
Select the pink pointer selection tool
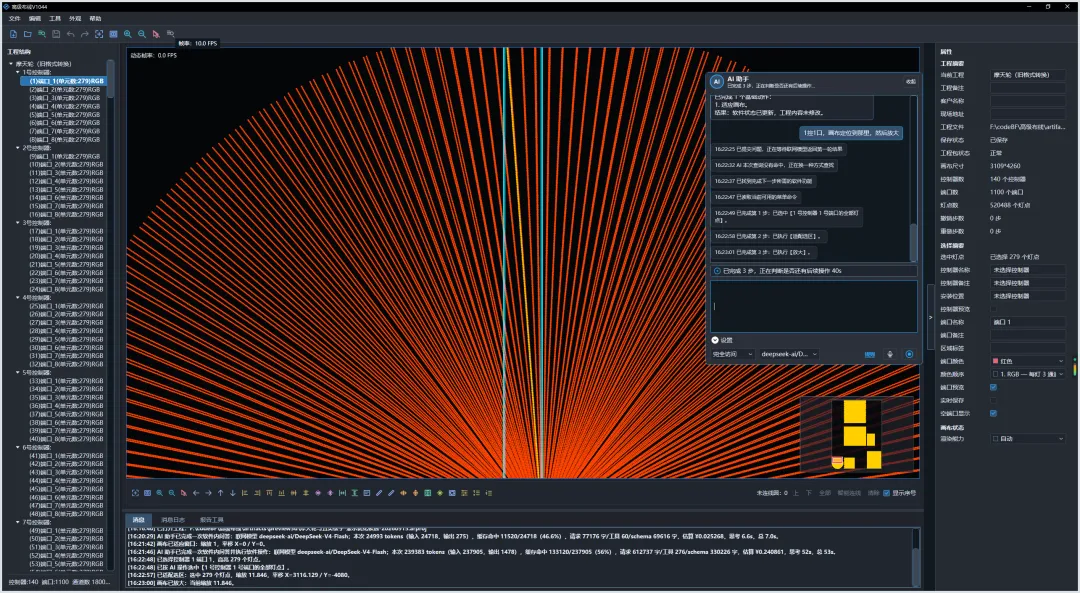(156, 34)
